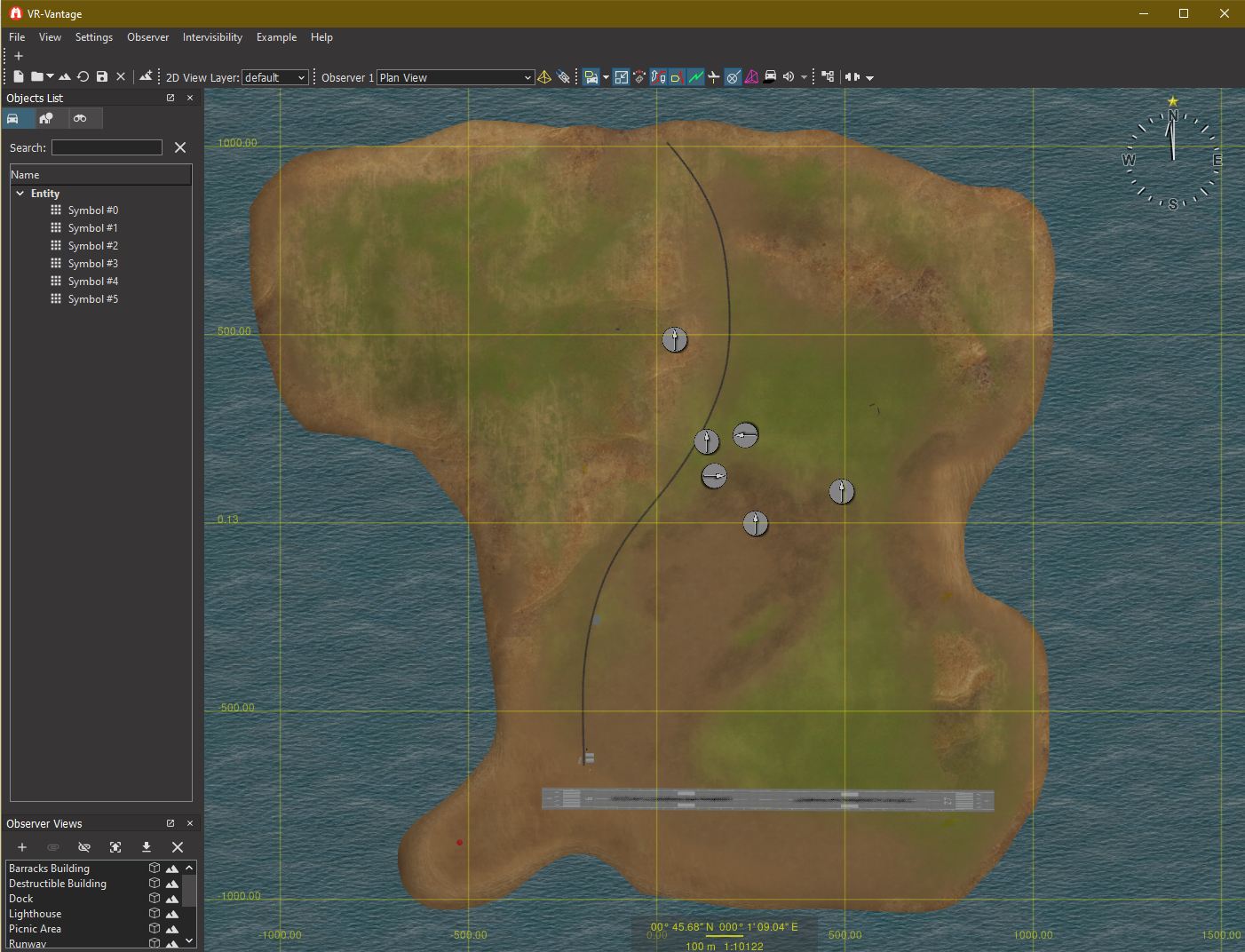
Task: Open the dropdown arrow after the split-view icon
Action: 869,78
